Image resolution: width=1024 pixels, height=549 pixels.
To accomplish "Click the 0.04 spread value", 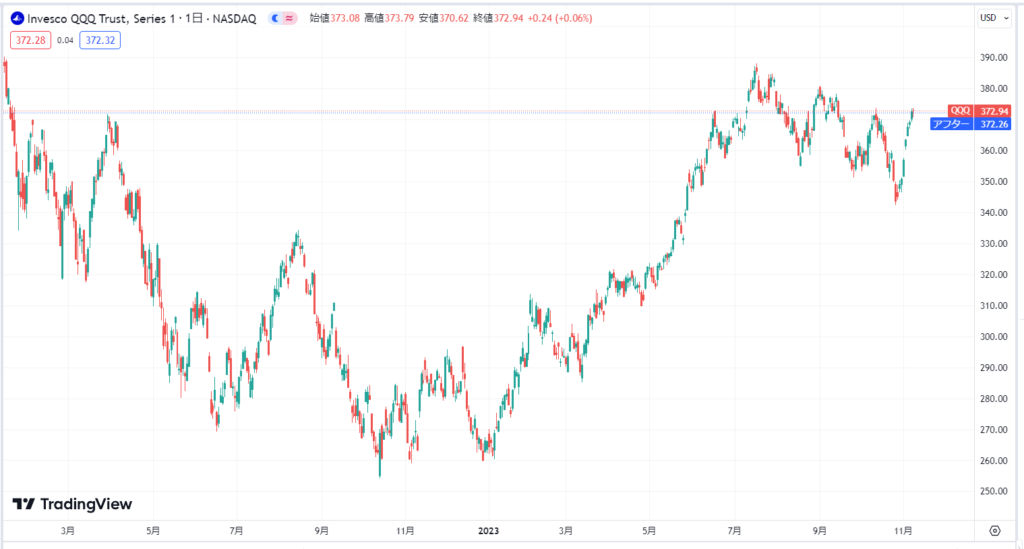I will 65,40.
